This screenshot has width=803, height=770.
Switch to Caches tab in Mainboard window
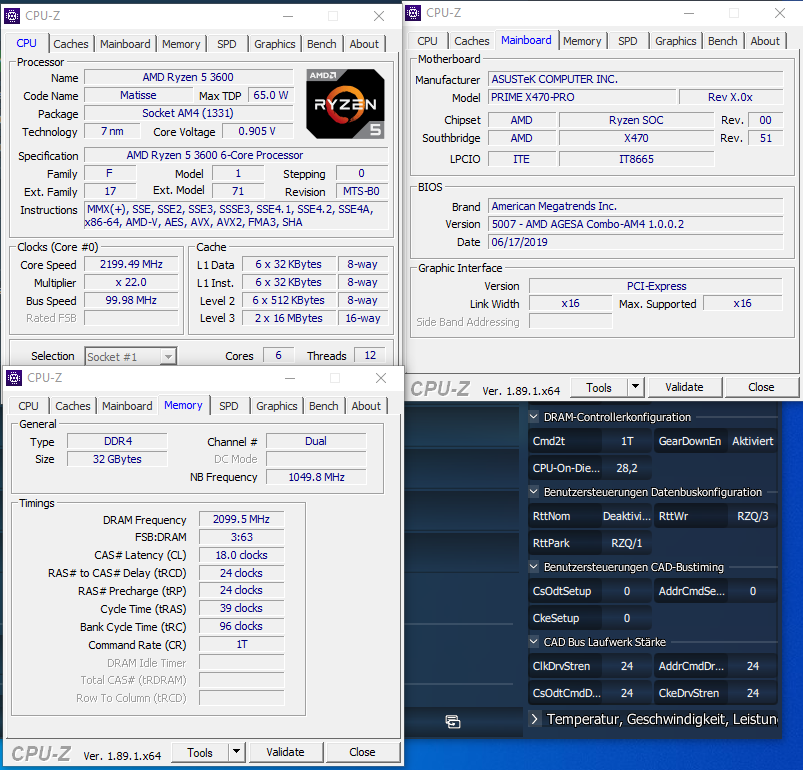coord(472,41)
